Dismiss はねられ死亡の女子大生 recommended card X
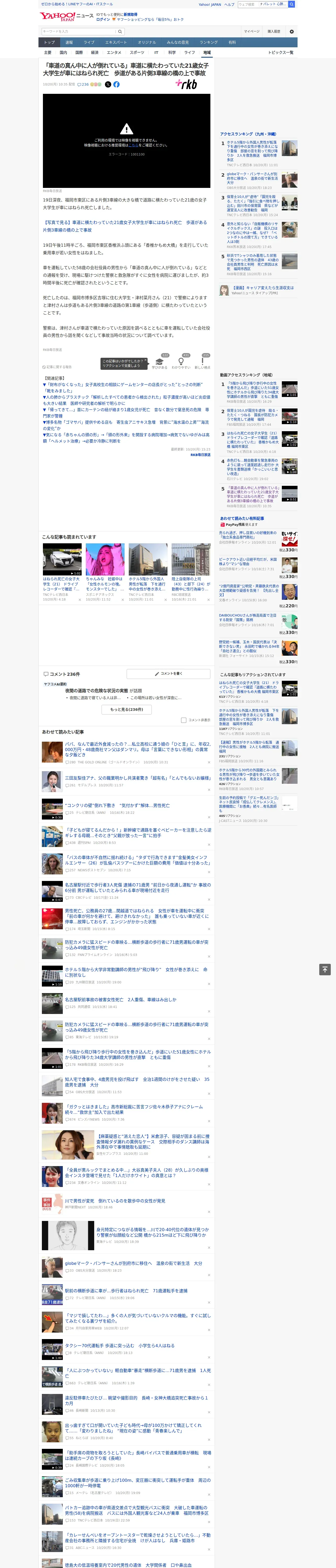The height and width of the screenshot is (1568, 336). pyautogui.click(x=79, y=599)
